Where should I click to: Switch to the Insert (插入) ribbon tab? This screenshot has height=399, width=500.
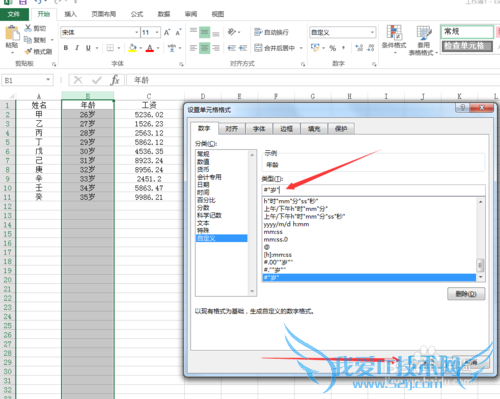(70, 14)
